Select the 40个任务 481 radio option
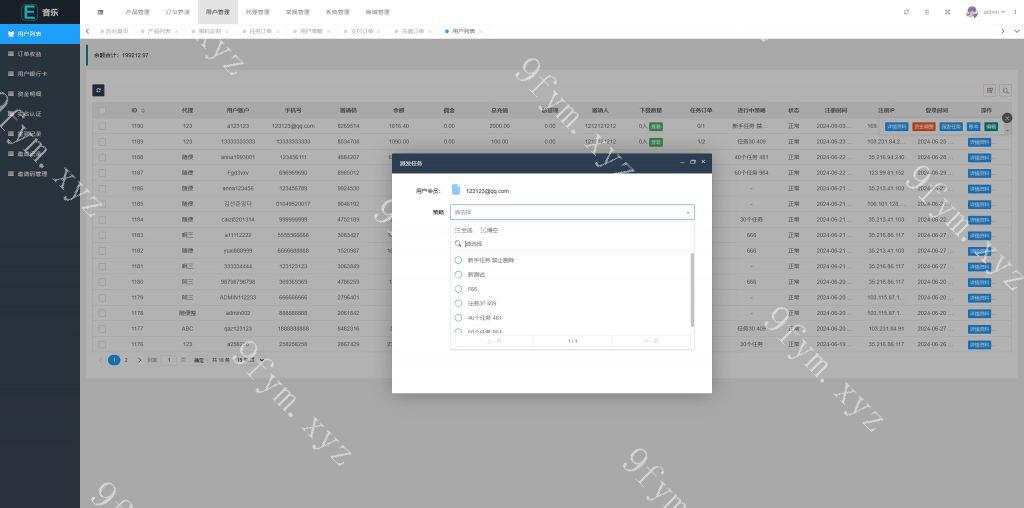This screenshot has width=1024, height=508. (x=458, y=317)
